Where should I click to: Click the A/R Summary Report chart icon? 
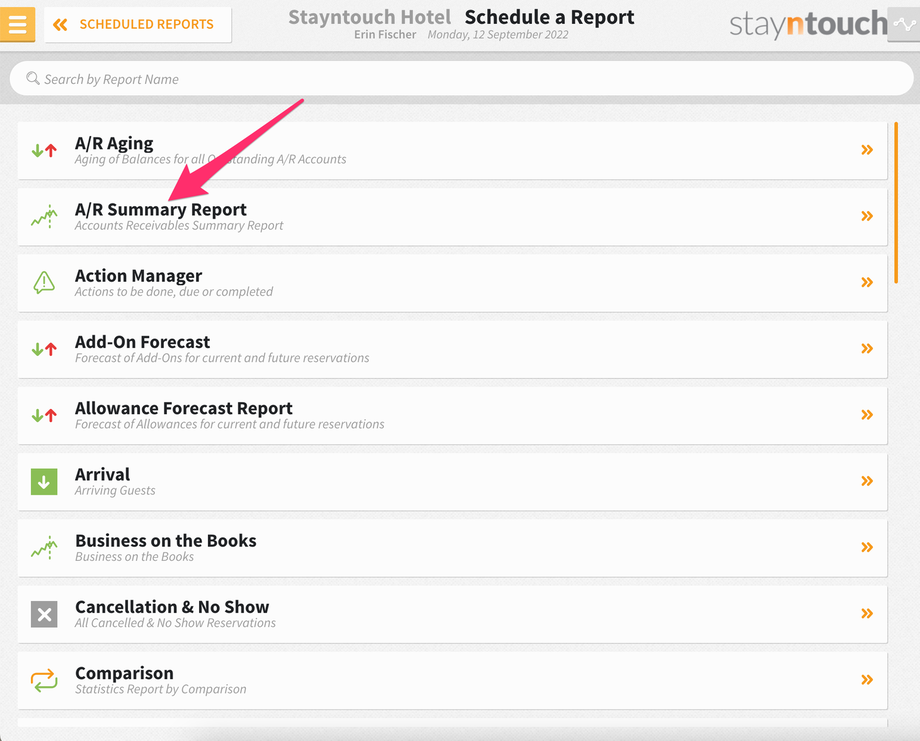pyautogui.click(x=44, y=216)
